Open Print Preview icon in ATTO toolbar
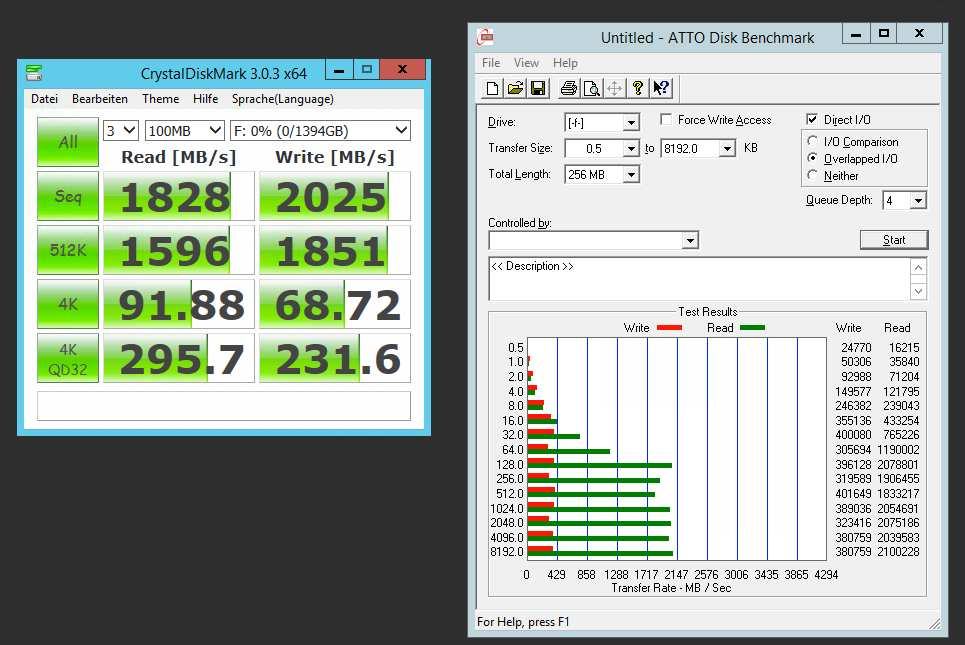Viewport: 965px width, 645px height. click(591, 89)
